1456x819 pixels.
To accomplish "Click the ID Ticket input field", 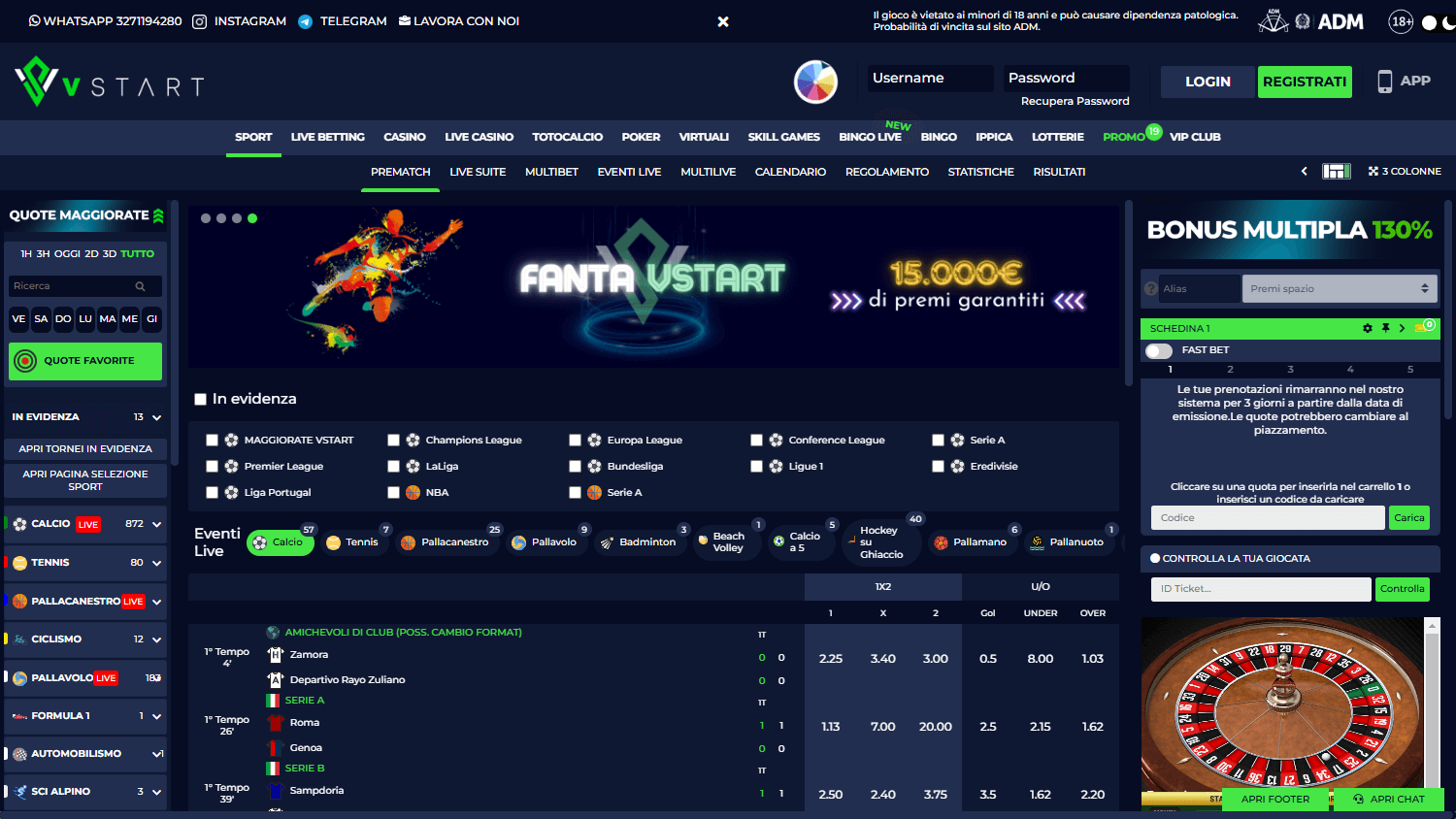I will [x=1261, y=589].
